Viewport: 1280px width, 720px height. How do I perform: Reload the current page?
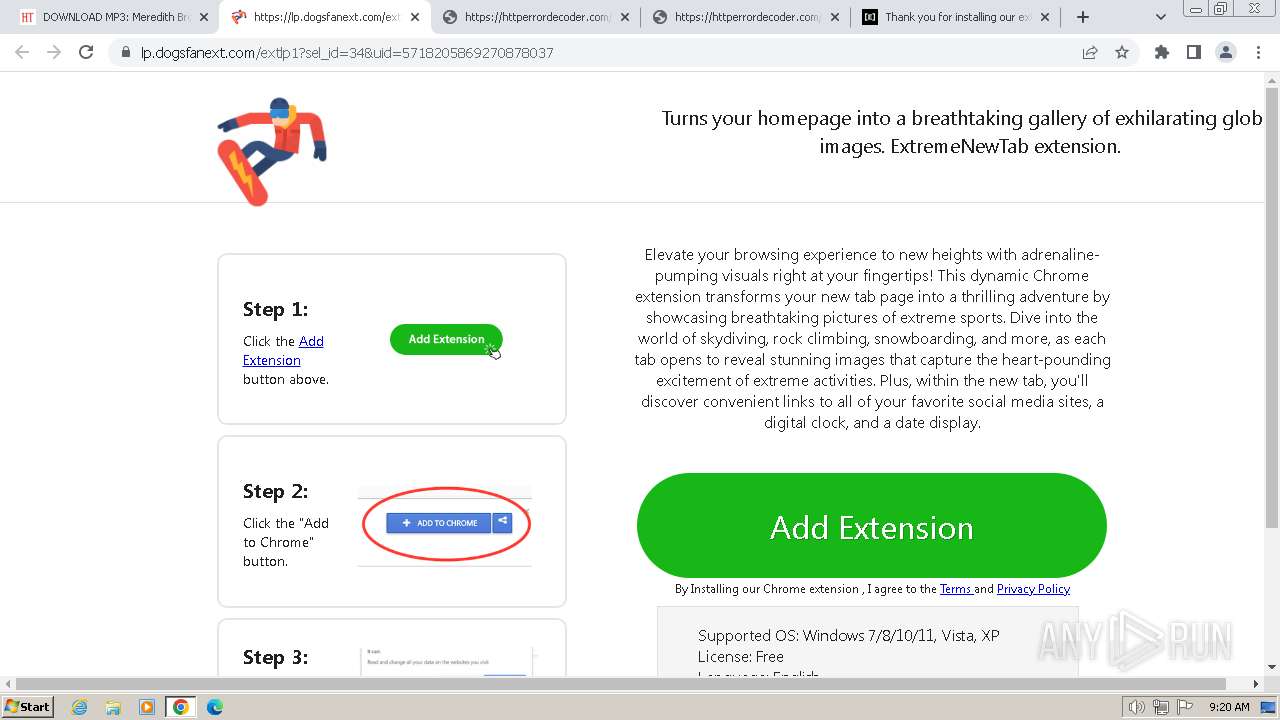[86, 53]
